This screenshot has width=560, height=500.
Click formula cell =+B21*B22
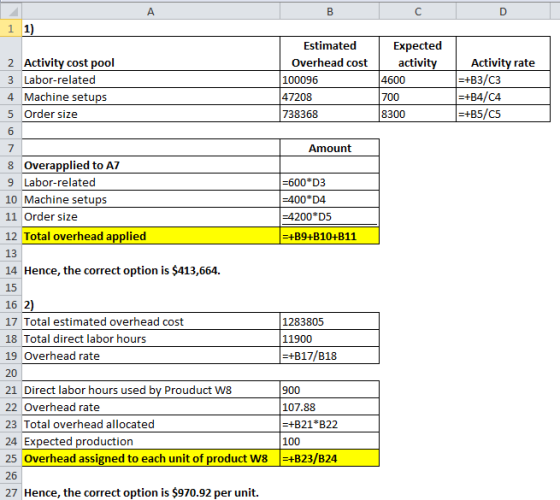point(330,424)
